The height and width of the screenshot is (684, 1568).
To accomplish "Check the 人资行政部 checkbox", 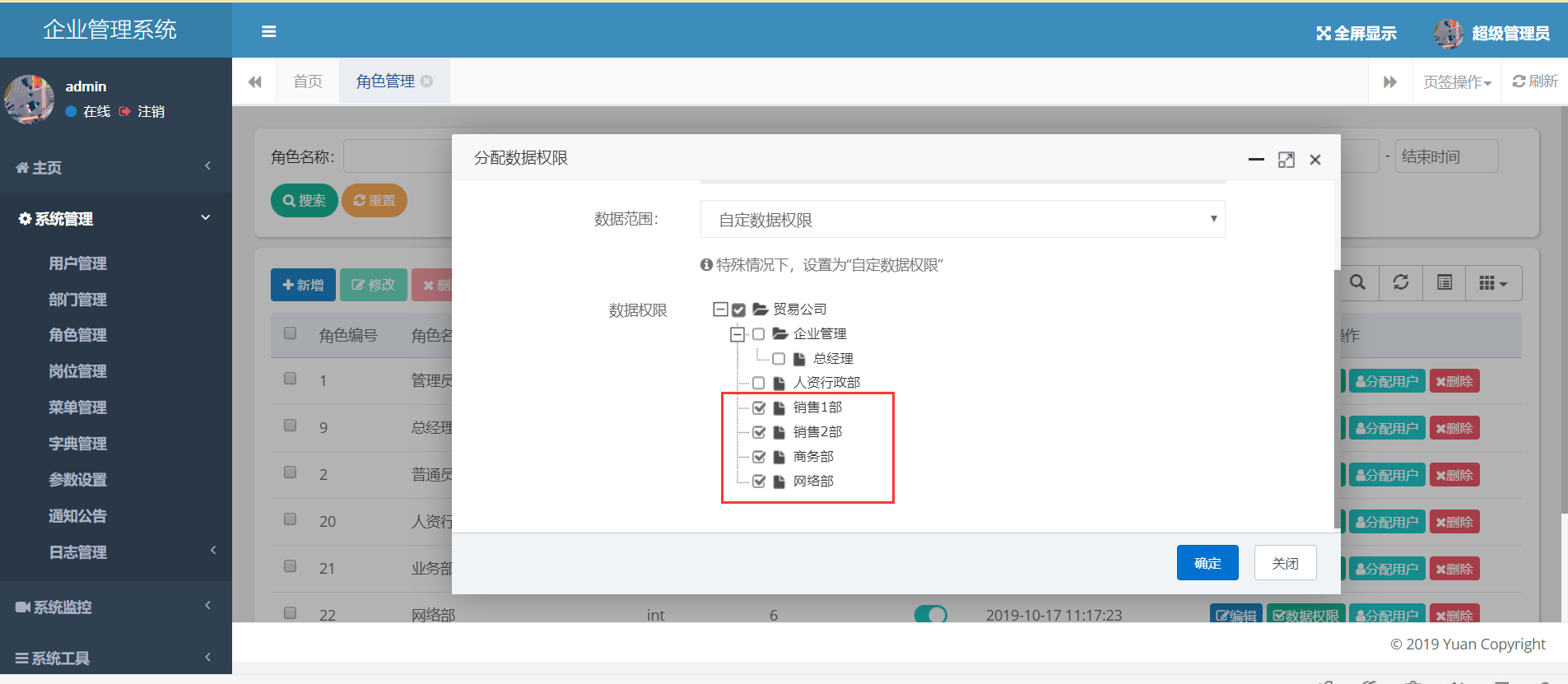I will (x=759, y=383).
